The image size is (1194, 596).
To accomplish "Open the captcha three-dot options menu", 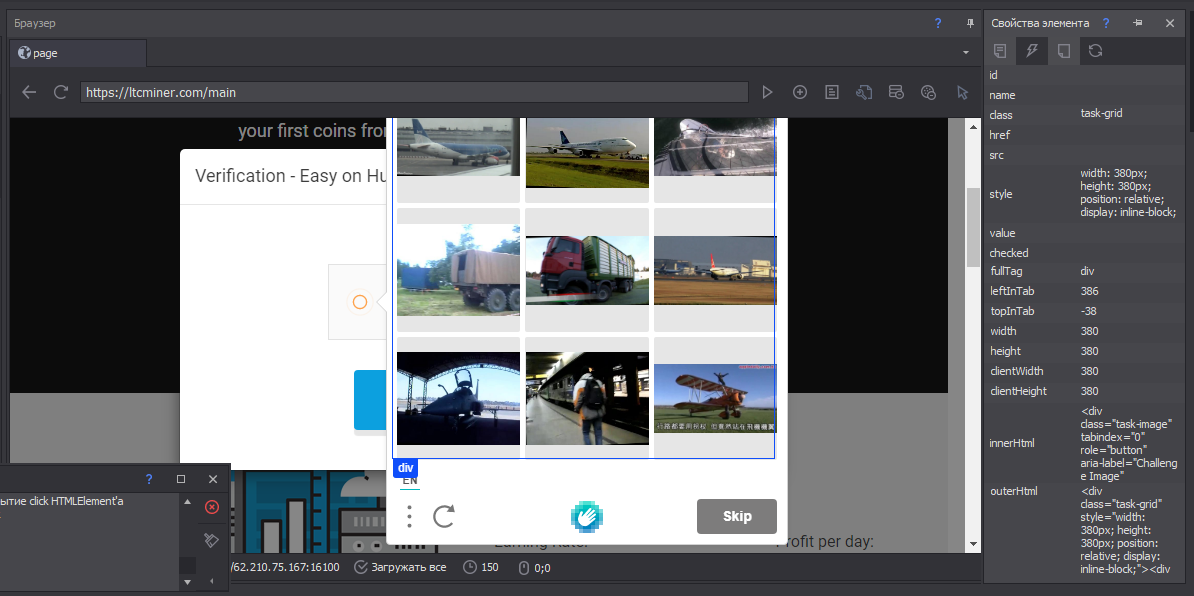I will pyautogui.click(x=409, y=516).
